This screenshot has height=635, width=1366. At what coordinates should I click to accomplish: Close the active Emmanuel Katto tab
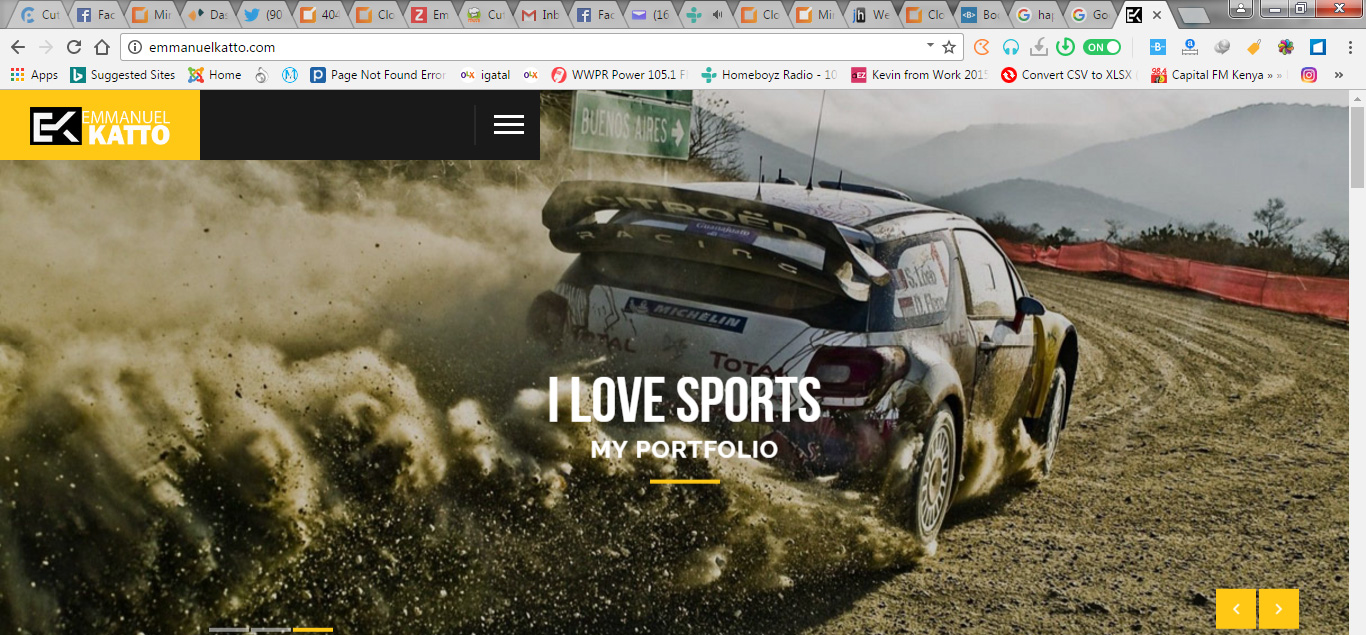click(x=1158, y=15)
